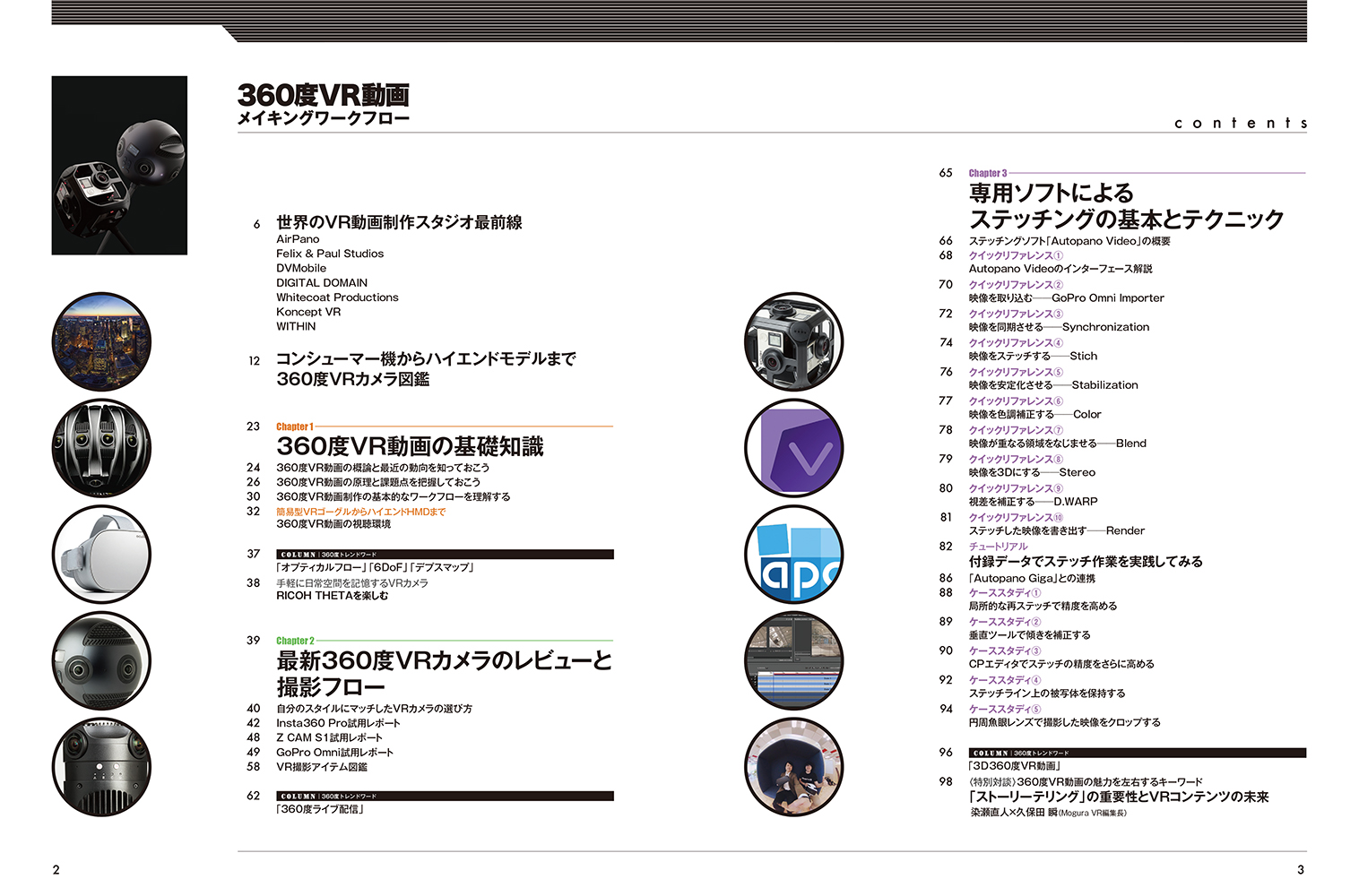Open the 「360度ライブ配信」 column entry
Image resolution: width=1359 pixels, height=896 pixels.
(320, 809)
